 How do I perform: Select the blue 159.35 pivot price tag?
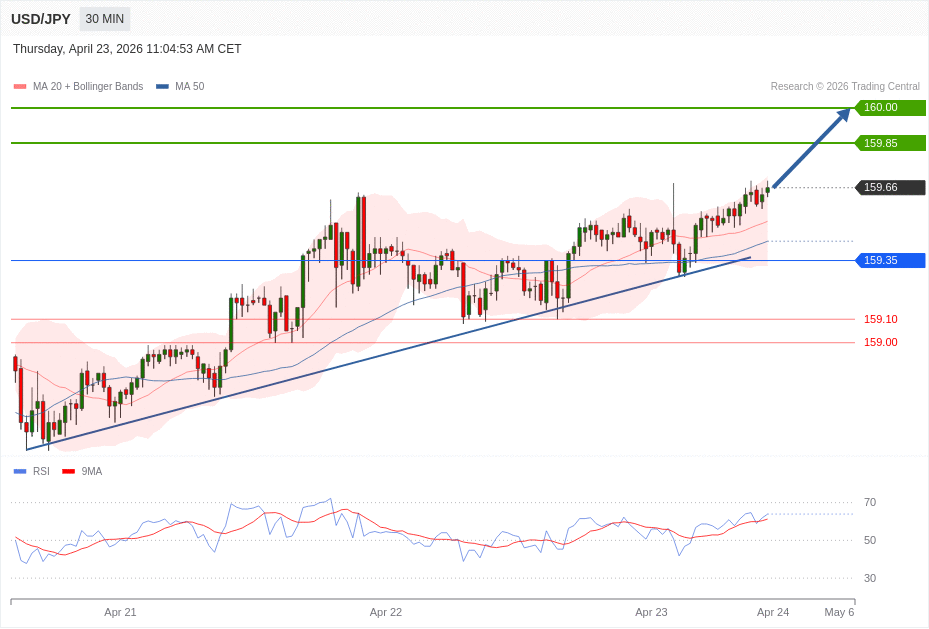click(889, 260)
